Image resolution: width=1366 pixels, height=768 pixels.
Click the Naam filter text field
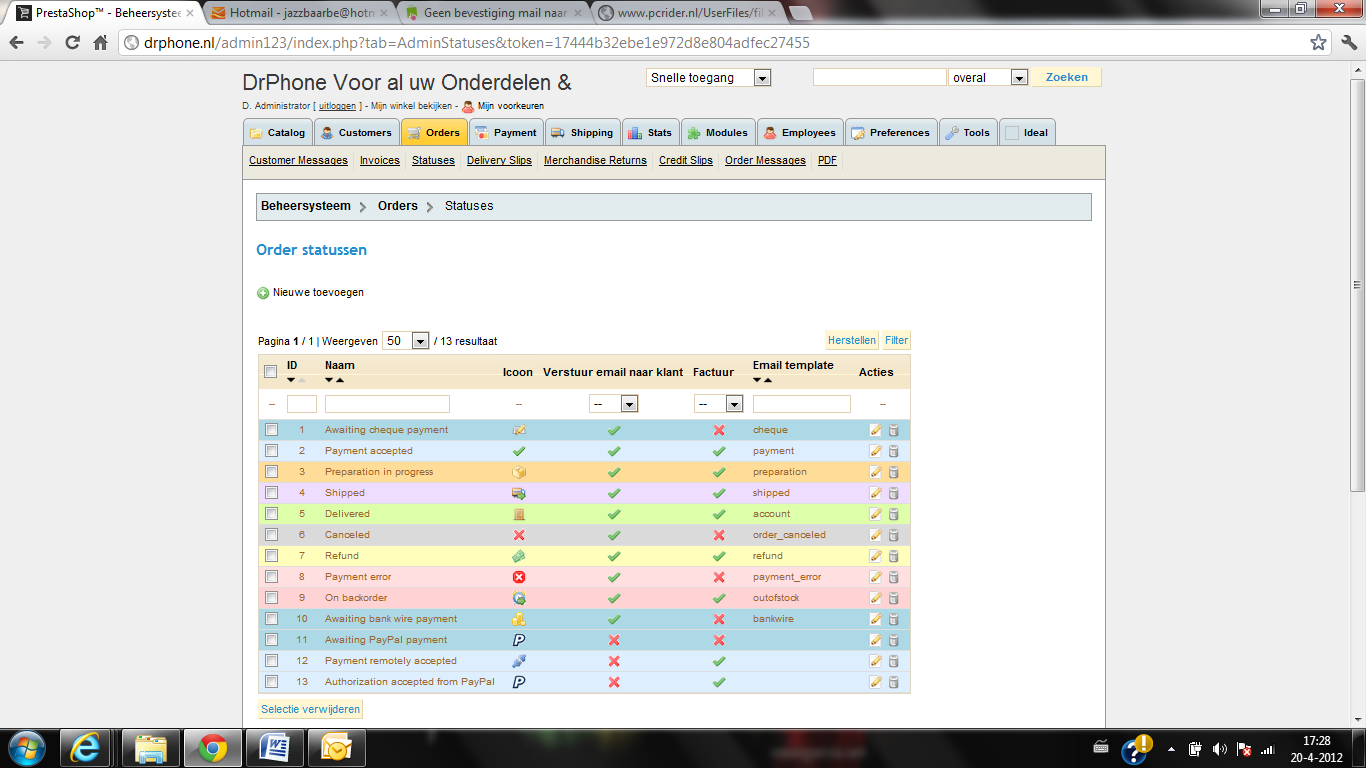point(387,404)
